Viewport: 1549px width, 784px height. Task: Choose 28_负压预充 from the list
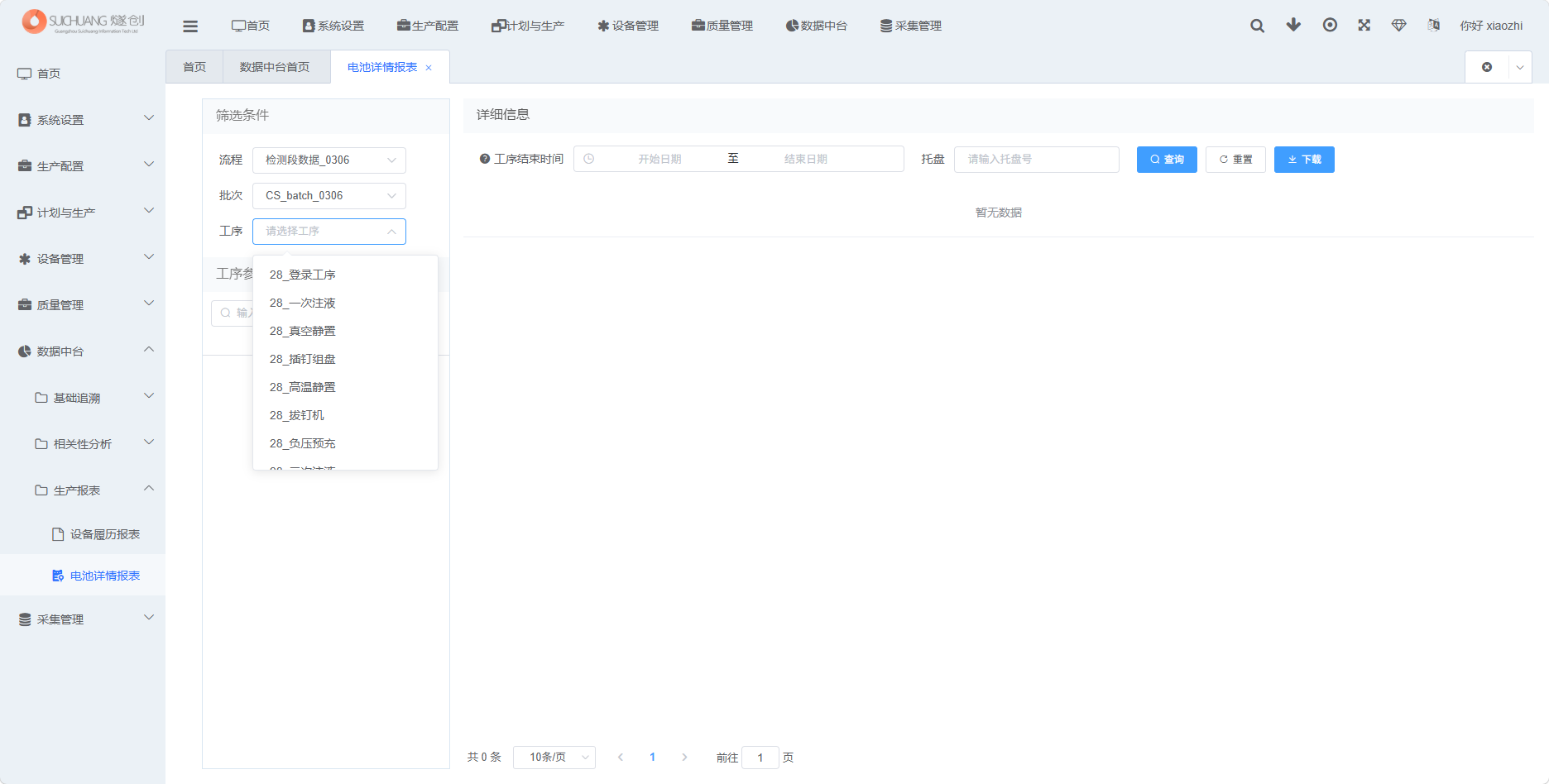point(345,443)
